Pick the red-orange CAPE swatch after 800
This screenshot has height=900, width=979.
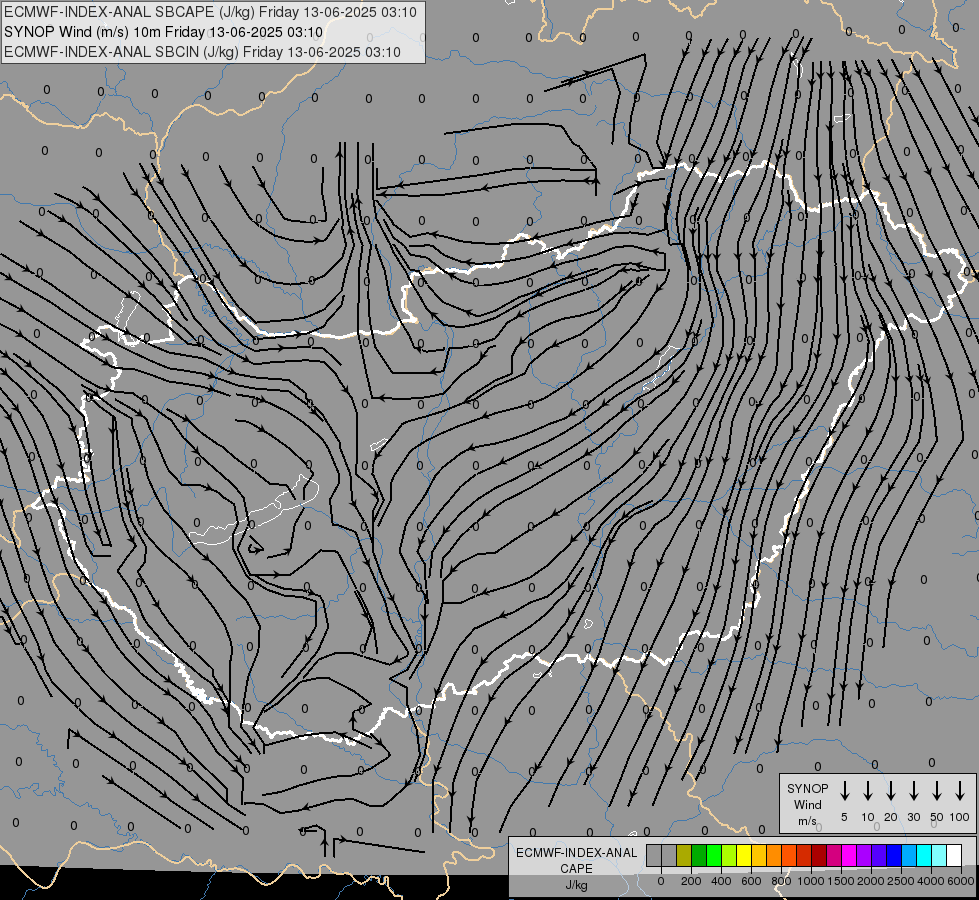(x=789, y=855)
